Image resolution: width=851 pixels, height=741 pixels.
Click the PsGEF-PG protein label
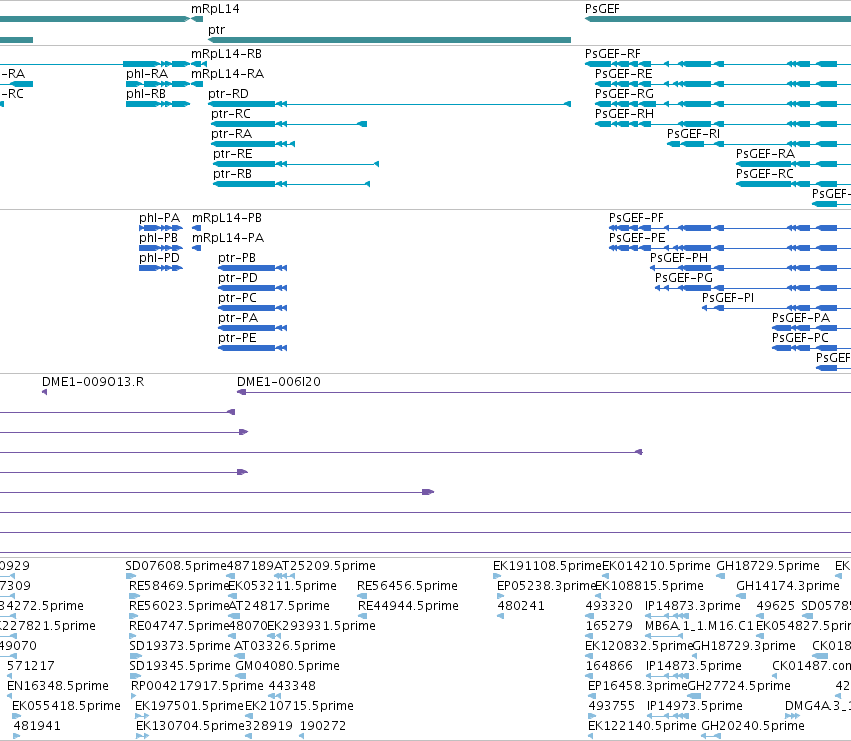coord(684,278)
